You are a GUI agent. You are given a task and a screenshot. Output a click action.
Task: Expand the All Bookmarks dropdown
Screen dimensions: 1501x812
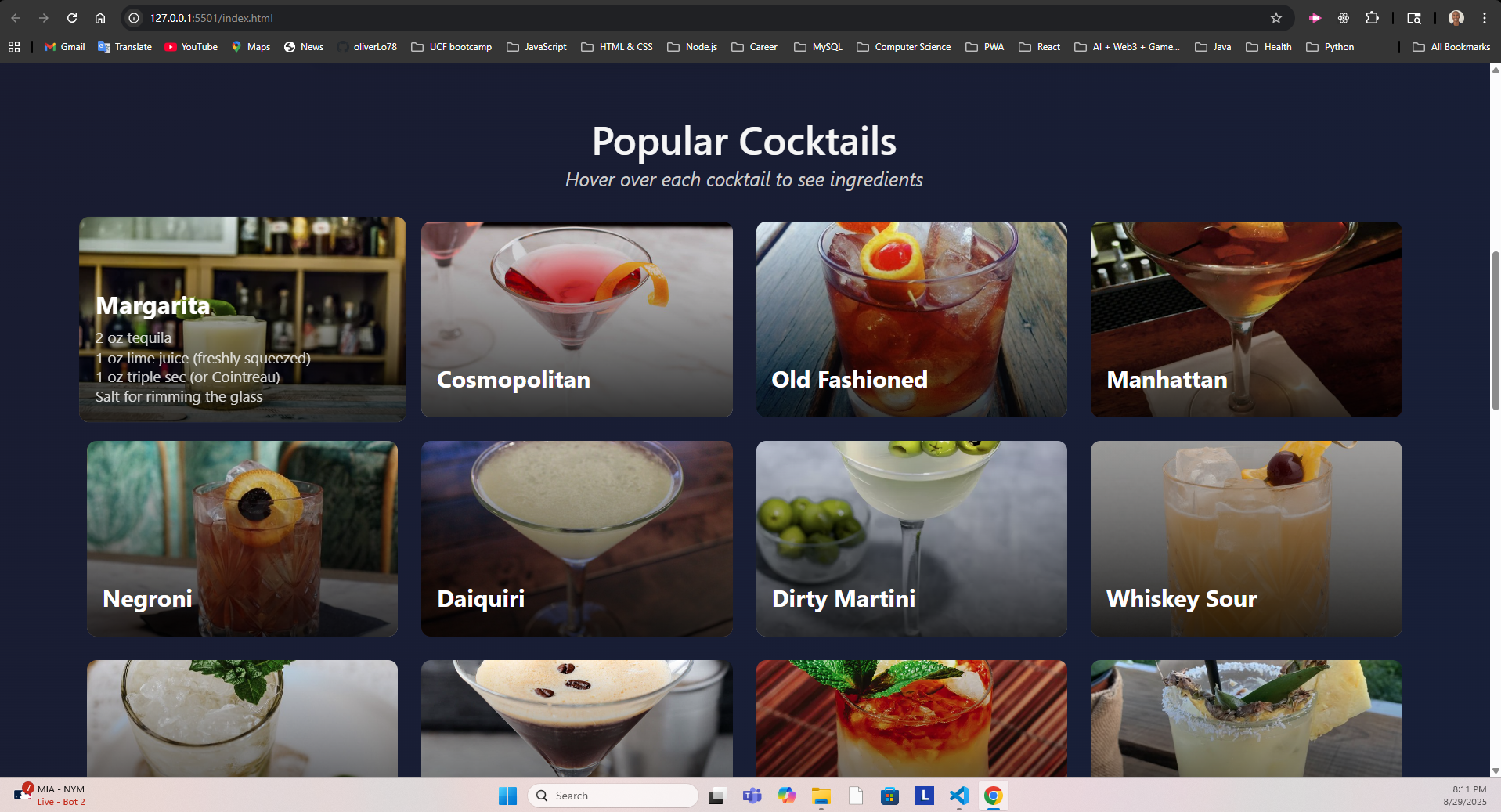click(x=1452, y=47)
